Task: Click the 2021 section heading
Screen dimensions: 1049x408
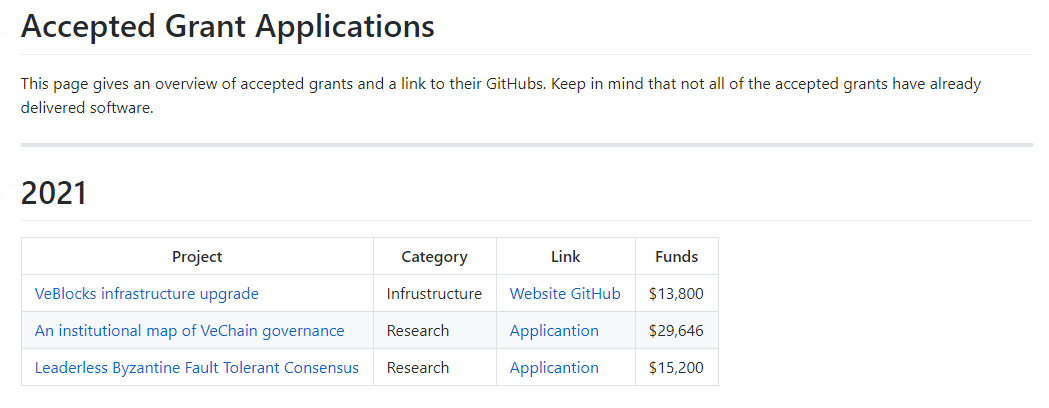Action: [54, 193]
